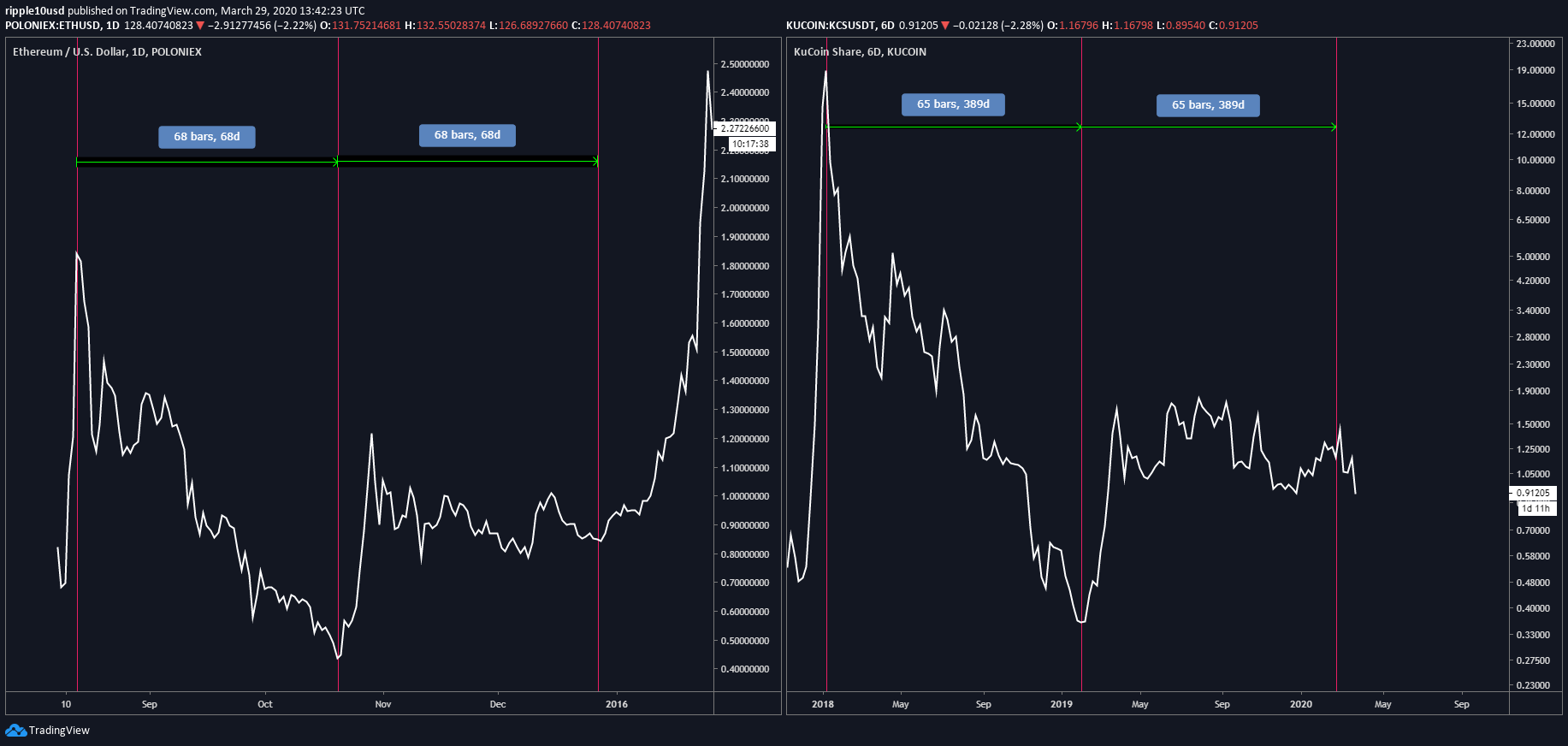Click the red down-triangle beside ETH price
1568x746 pixels.
[200, 26]
